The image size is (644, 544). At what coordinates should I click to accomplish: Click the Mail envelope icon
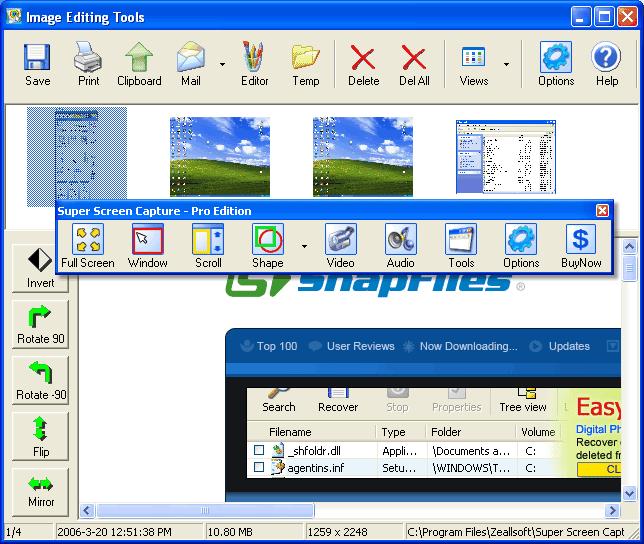click(191, 57)
